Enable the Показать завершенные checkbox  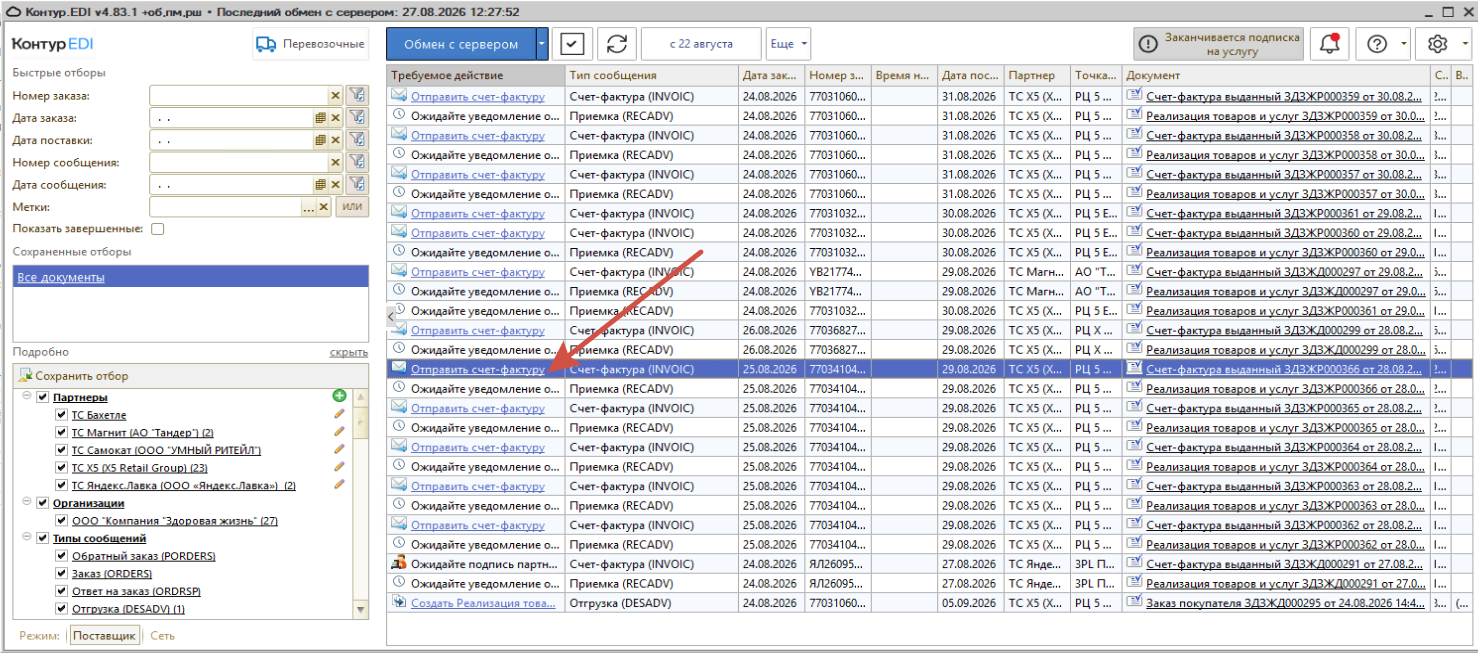[157, 229]
